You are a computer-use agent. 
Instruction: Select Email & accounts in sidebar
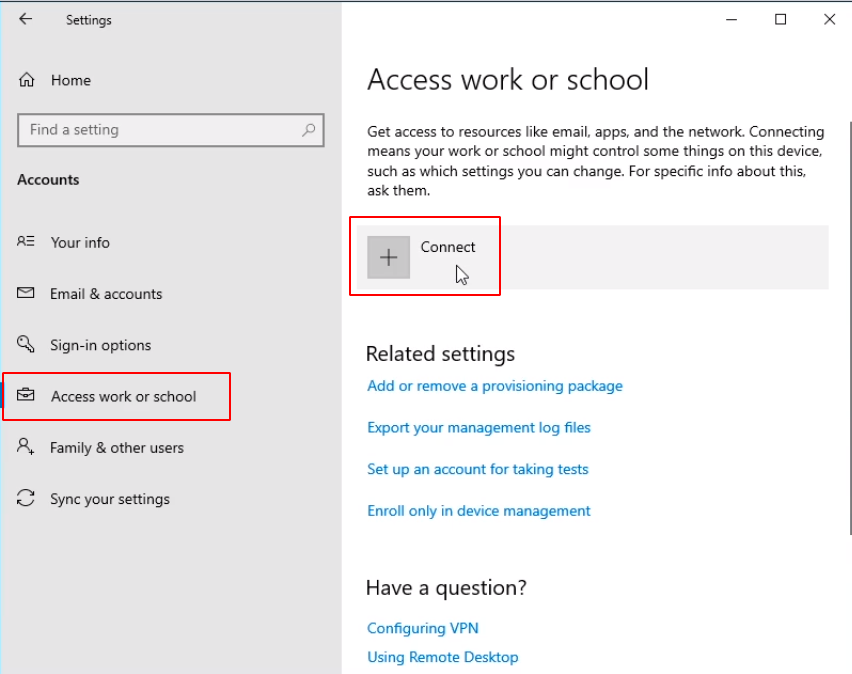coord(106,294)
